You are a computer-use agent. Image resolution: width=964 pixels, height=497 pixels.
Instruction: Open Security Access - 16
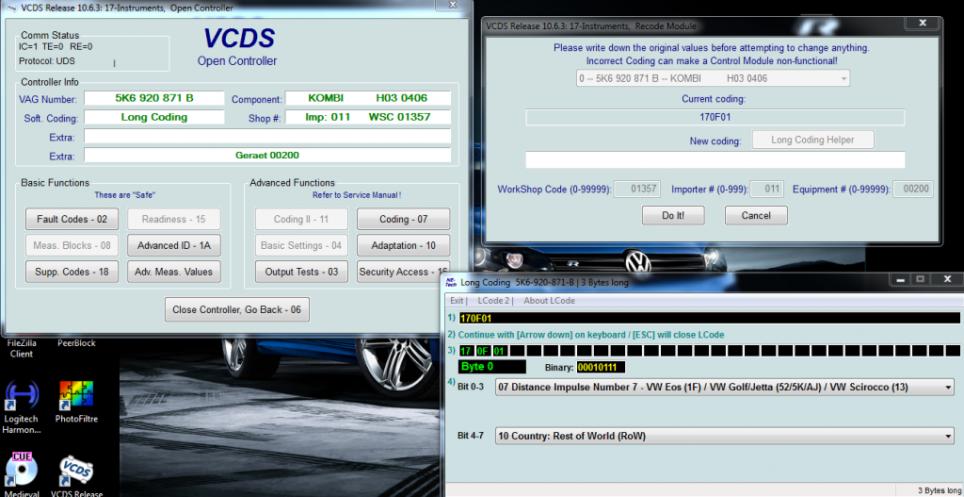(x=403, y=272)
